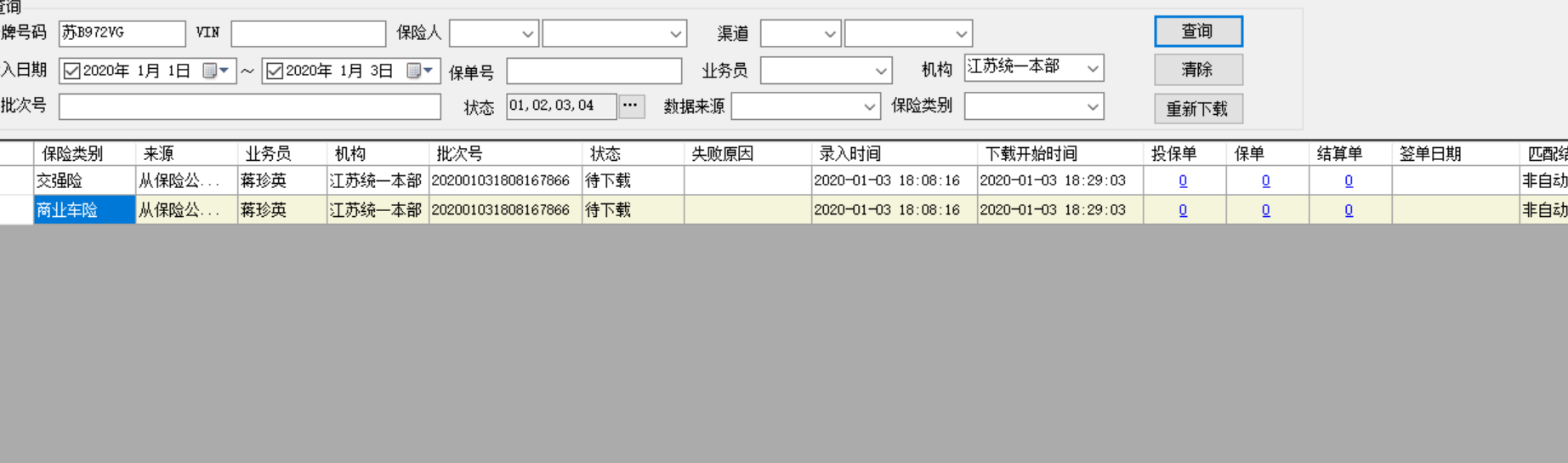Click the 保单号 input field
Image resolution: width=1568 pixels, height=463 pixels.
click(594, 71)
